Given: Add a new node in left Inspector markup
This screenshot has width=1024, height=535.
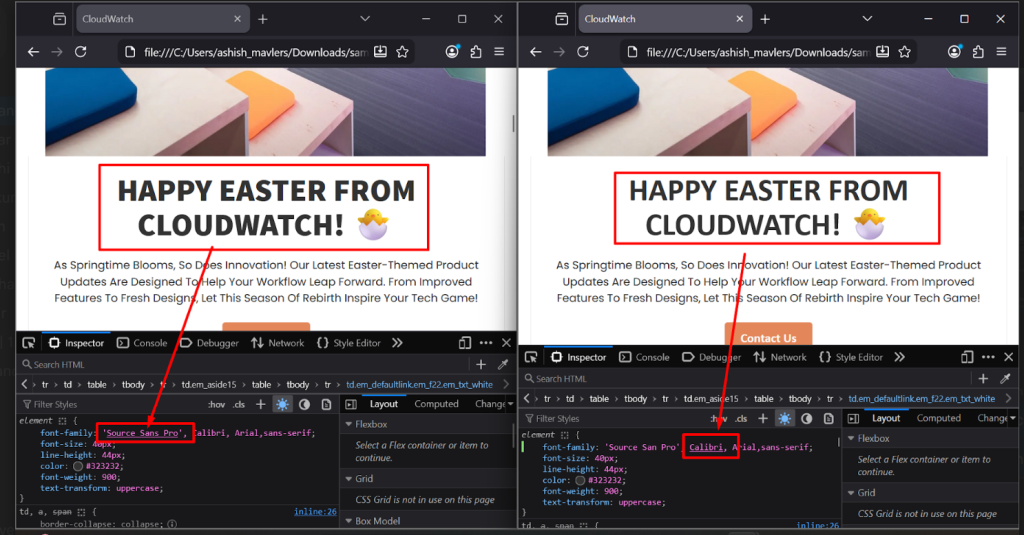Looking at the screenshot, I should [x=481, y=365].
